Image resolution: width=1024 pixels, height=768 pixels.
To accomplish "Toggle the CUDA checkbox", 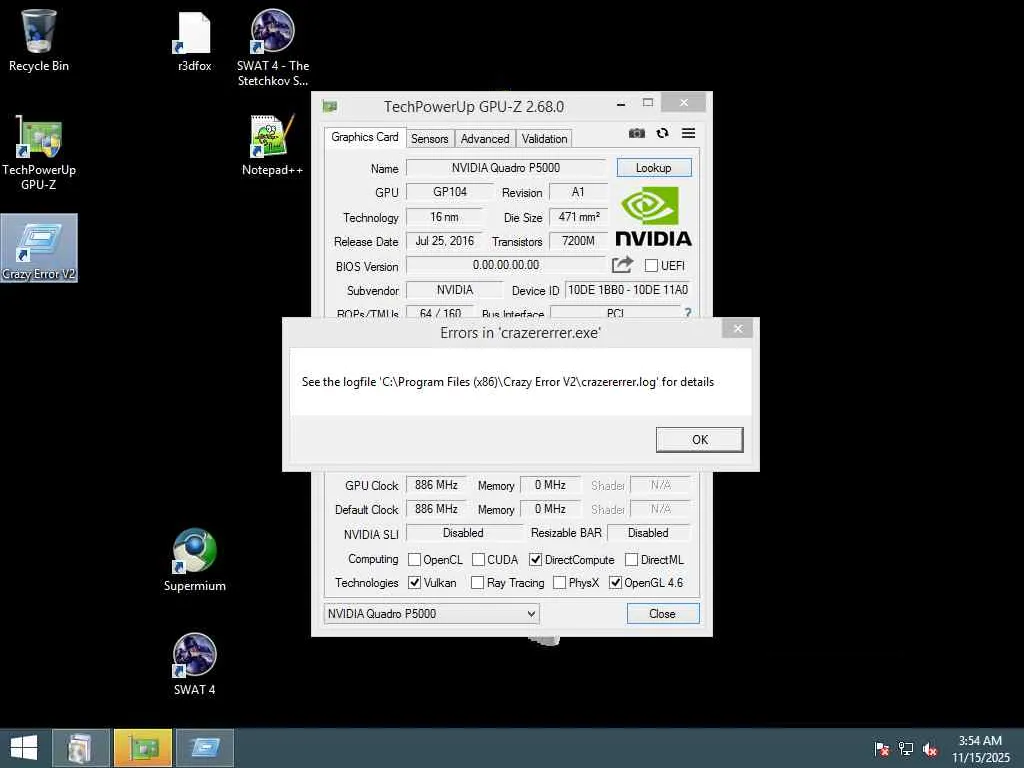I will 478,560.
